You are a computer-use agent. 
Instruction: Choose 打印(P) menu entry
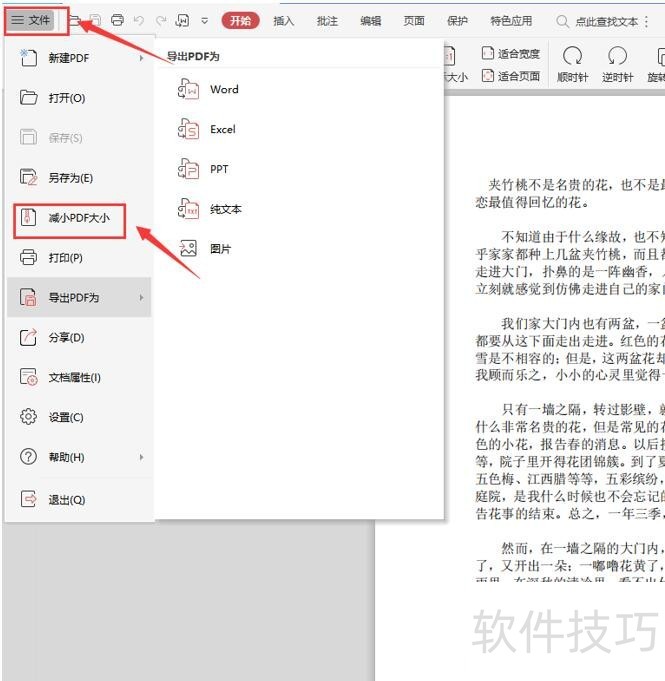coord(79,258)
